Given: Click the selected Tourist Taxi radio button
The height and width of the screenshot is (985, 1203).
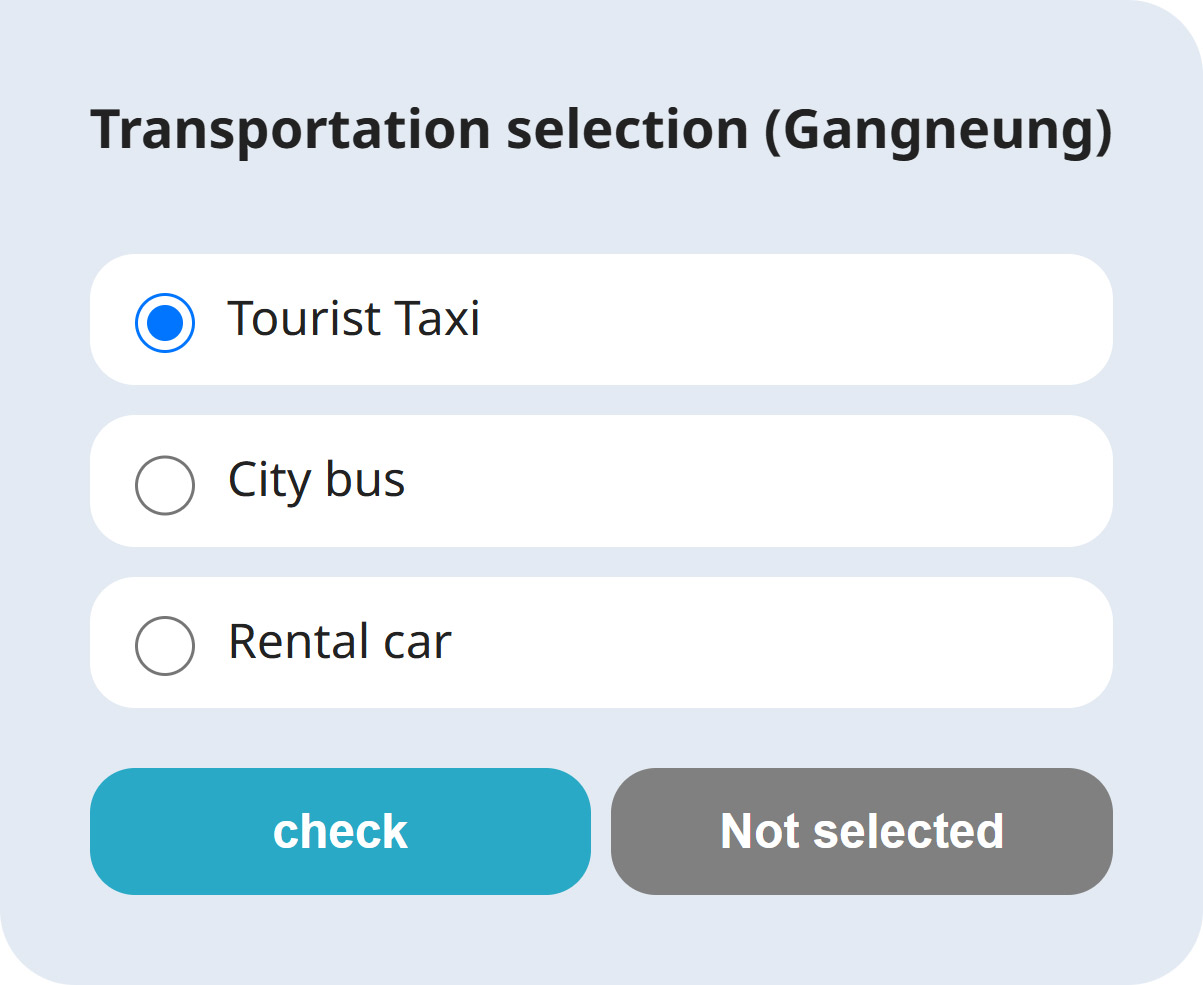Looking at the screenshot, I should [x=165, y=323].
